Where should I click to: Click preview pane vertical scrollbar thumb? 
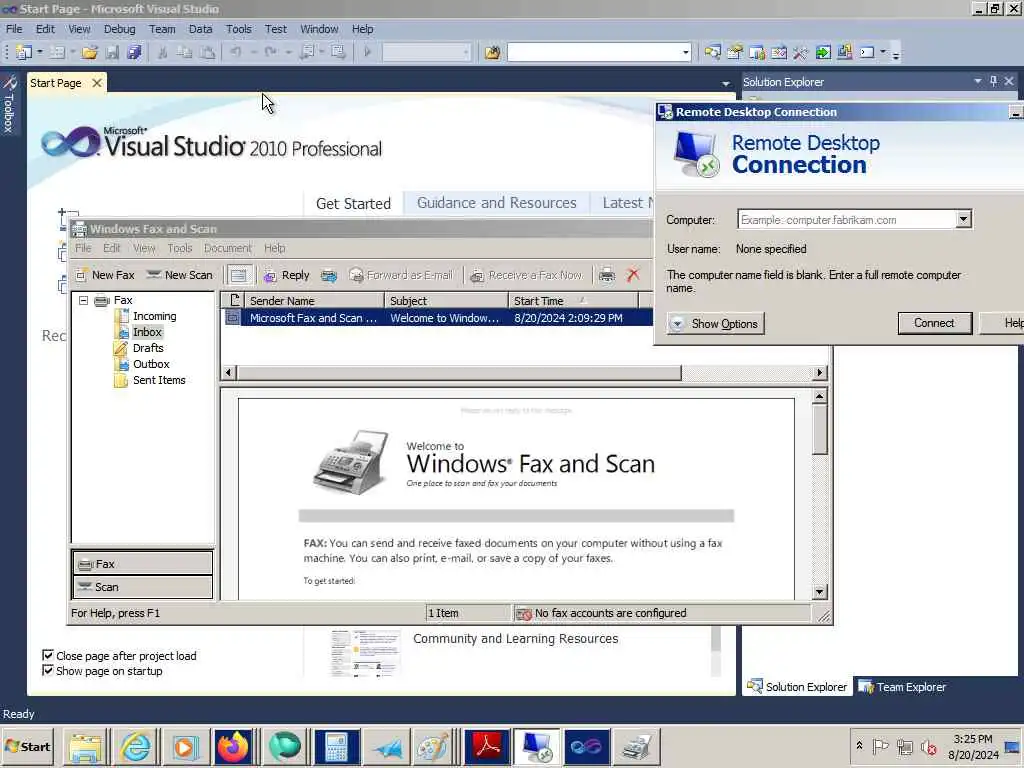pyautogui.click(x=820, y=430)
